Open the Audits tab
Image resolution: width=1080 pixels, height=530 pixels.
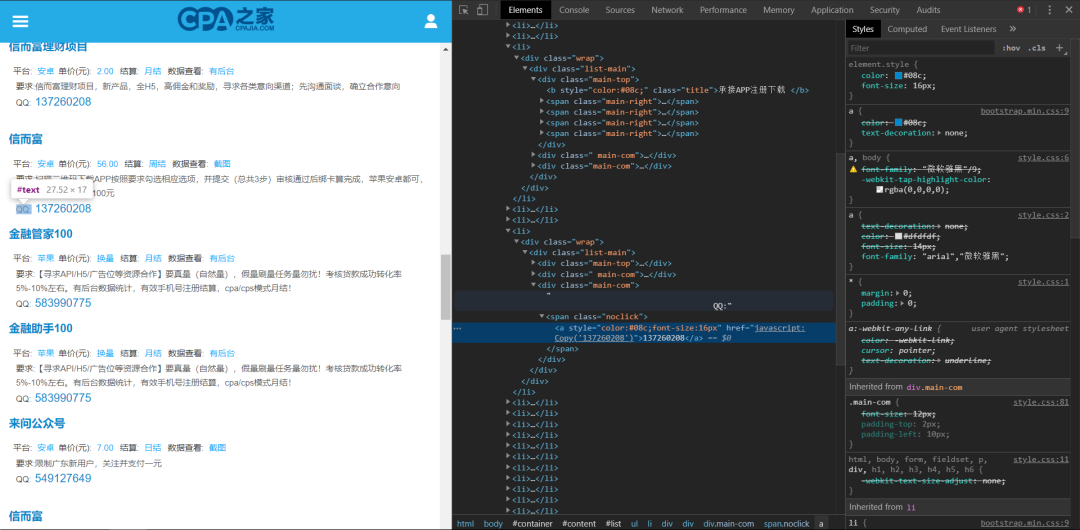928,10
